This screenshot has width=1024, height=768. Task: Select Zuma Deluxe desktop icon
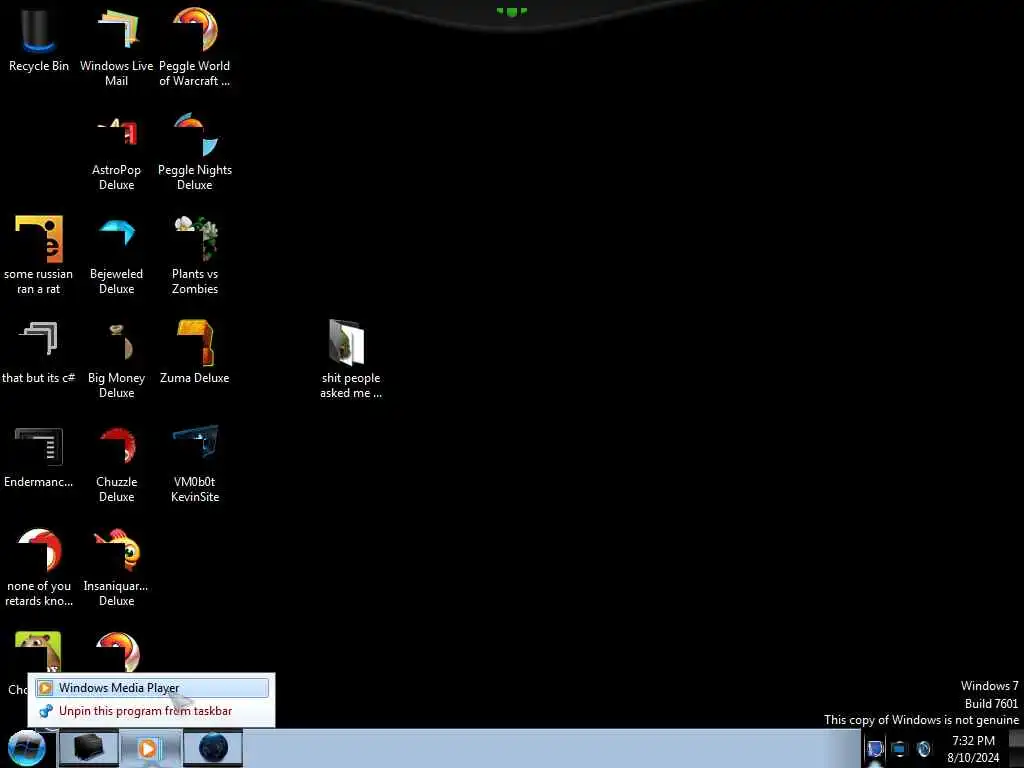coord(195,352)
